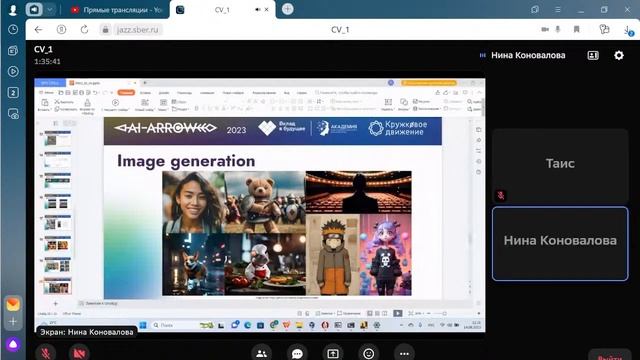Open the extensions icon in the toolbar
The image size is (640, 360).
[x=604, y=29]
